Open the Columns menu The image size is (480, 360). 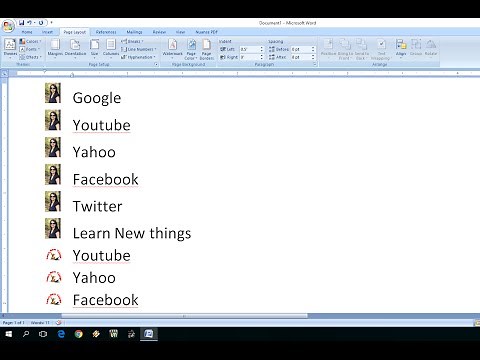111,48
